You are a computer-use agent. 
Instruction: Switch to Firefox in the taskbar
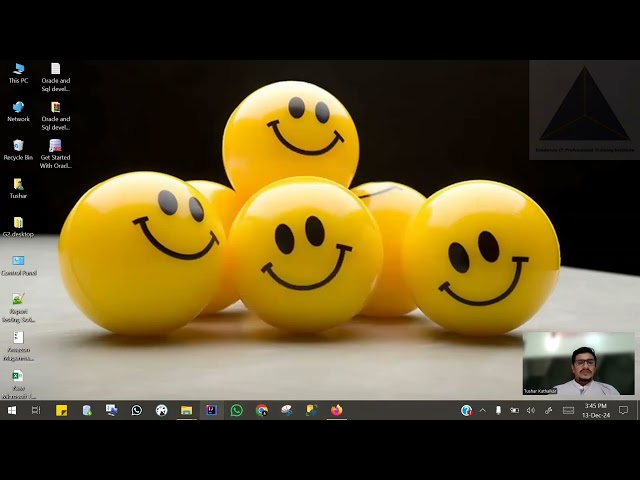(x=337, y=410)
